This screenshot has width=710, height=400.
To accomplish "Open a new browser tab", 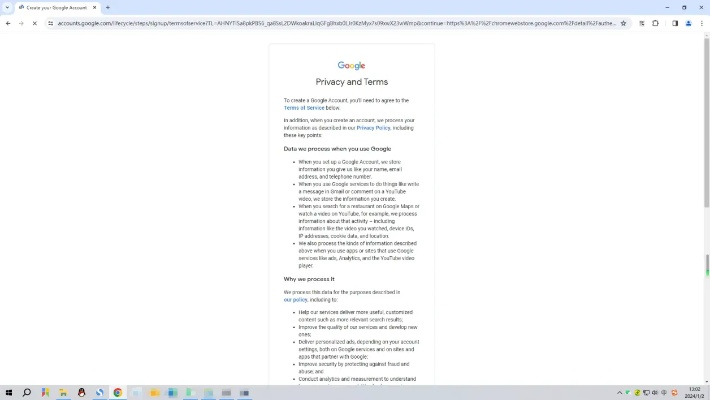I will [x=108, y=7].
